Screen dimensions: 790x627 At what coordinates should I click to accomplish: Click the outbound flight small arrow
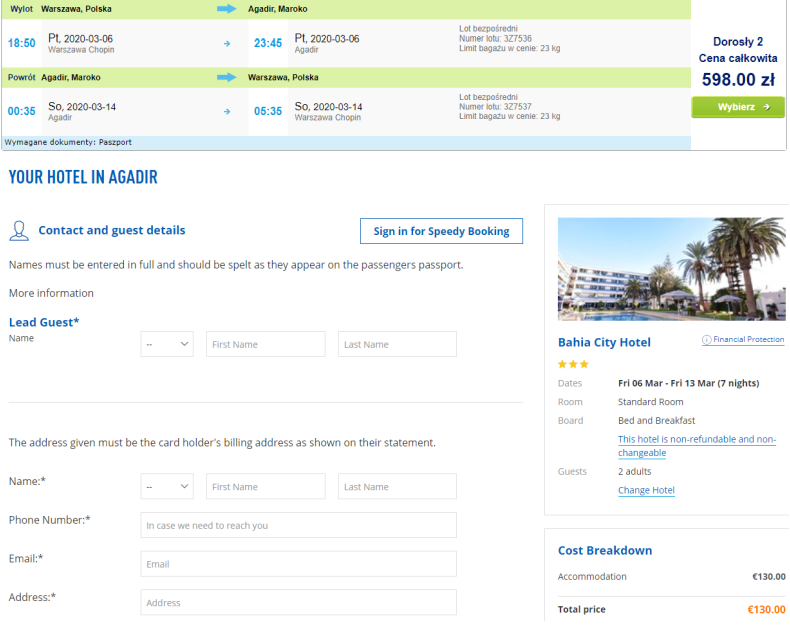tap(227, 44)
